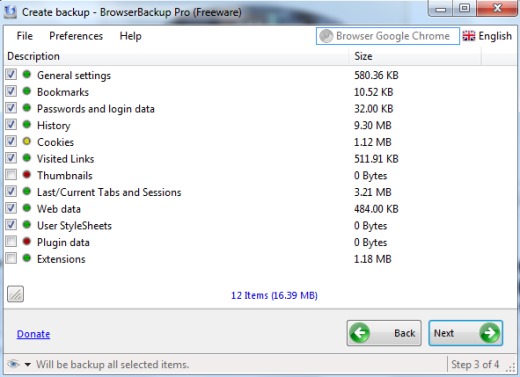520x377 pixels.
Task: Click the Step 3 of 4 indicator
Action: [475, 364]
